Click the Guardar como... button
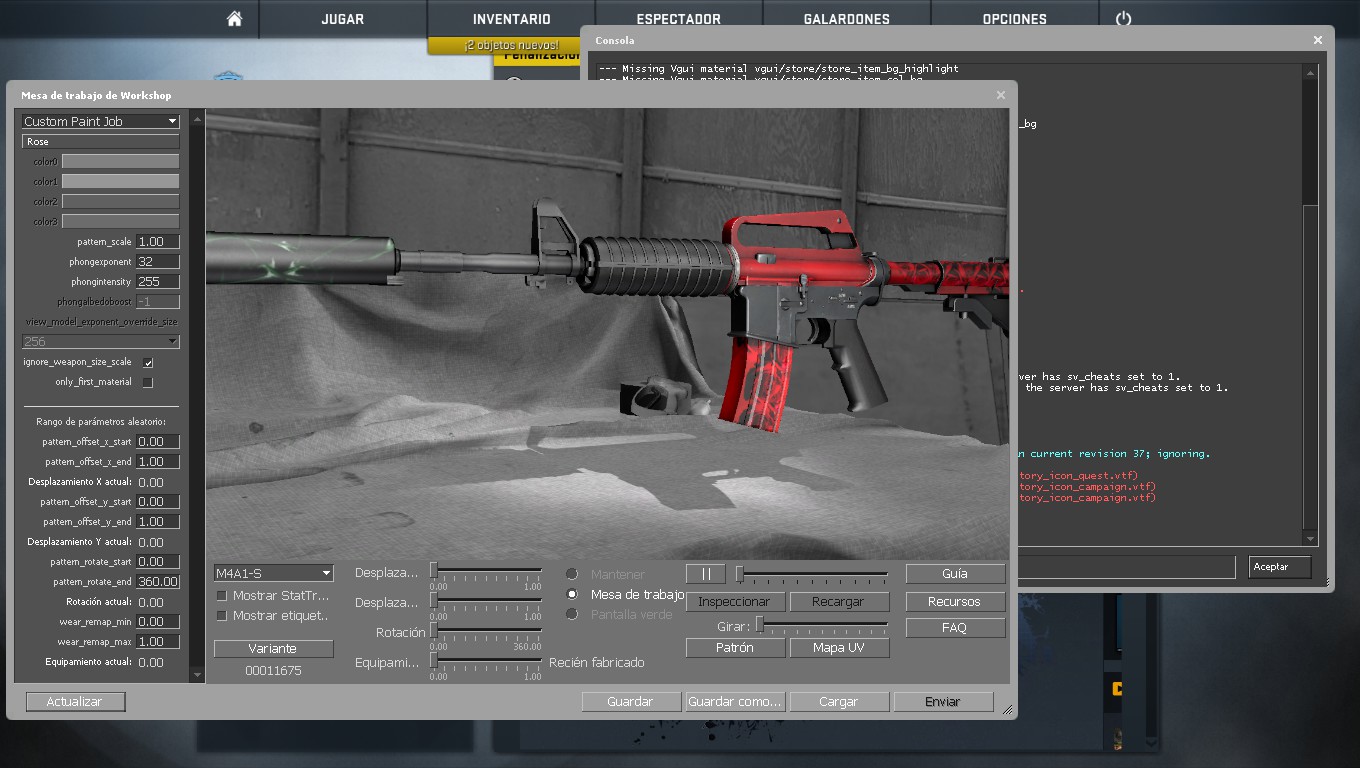This screenshot has width=1360, height=768. click(735, 701)
